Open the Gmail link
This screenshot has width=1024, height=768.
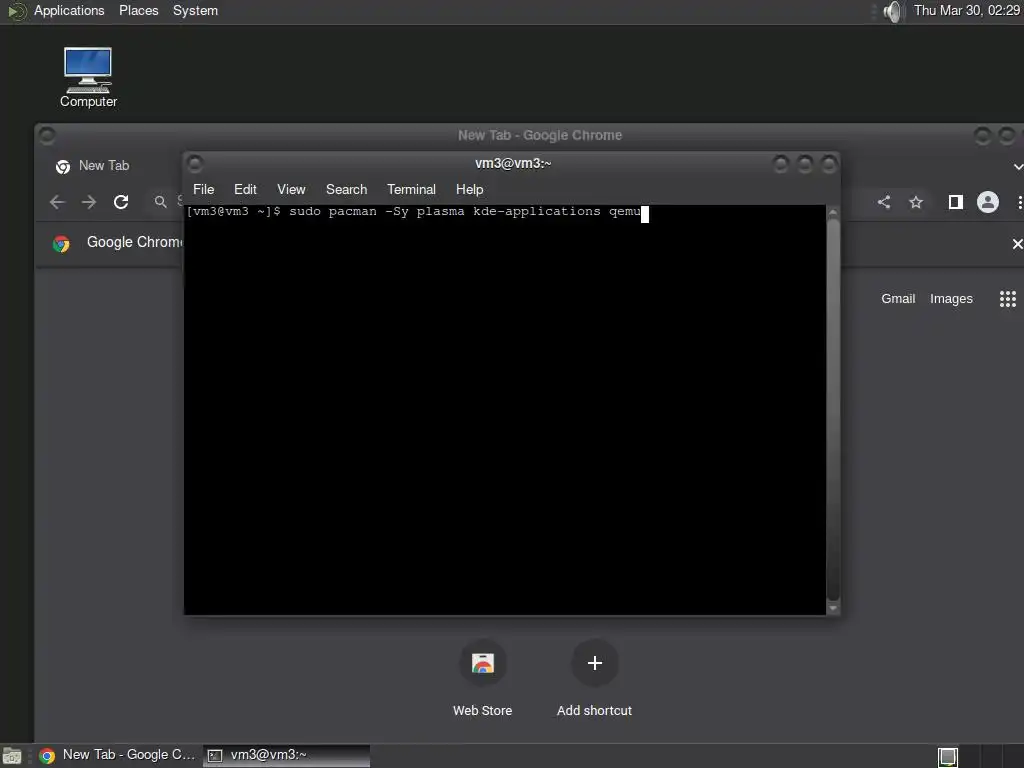(898, 298)
